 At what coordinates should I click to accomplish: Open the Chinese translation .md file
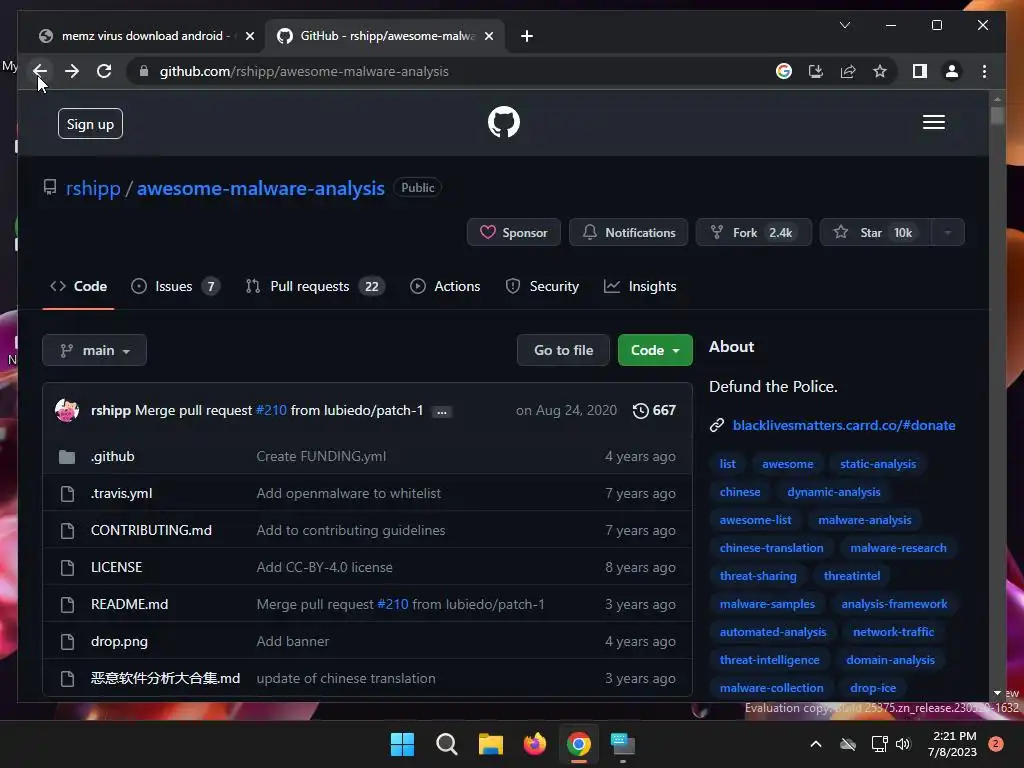(x=165, y=679)
